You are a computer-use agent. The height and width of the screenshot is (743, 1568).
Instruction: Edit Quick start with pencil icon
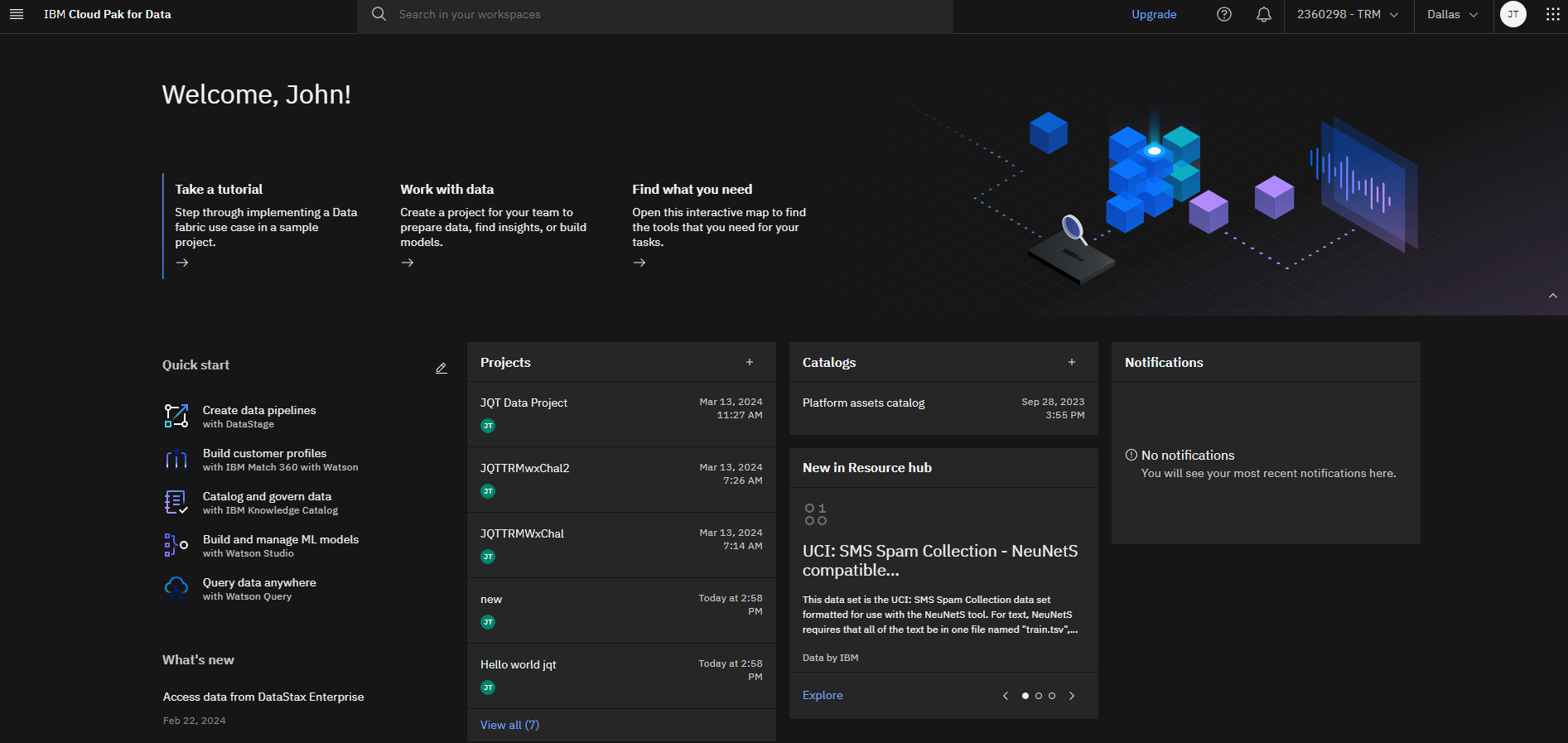coord(441,368)
